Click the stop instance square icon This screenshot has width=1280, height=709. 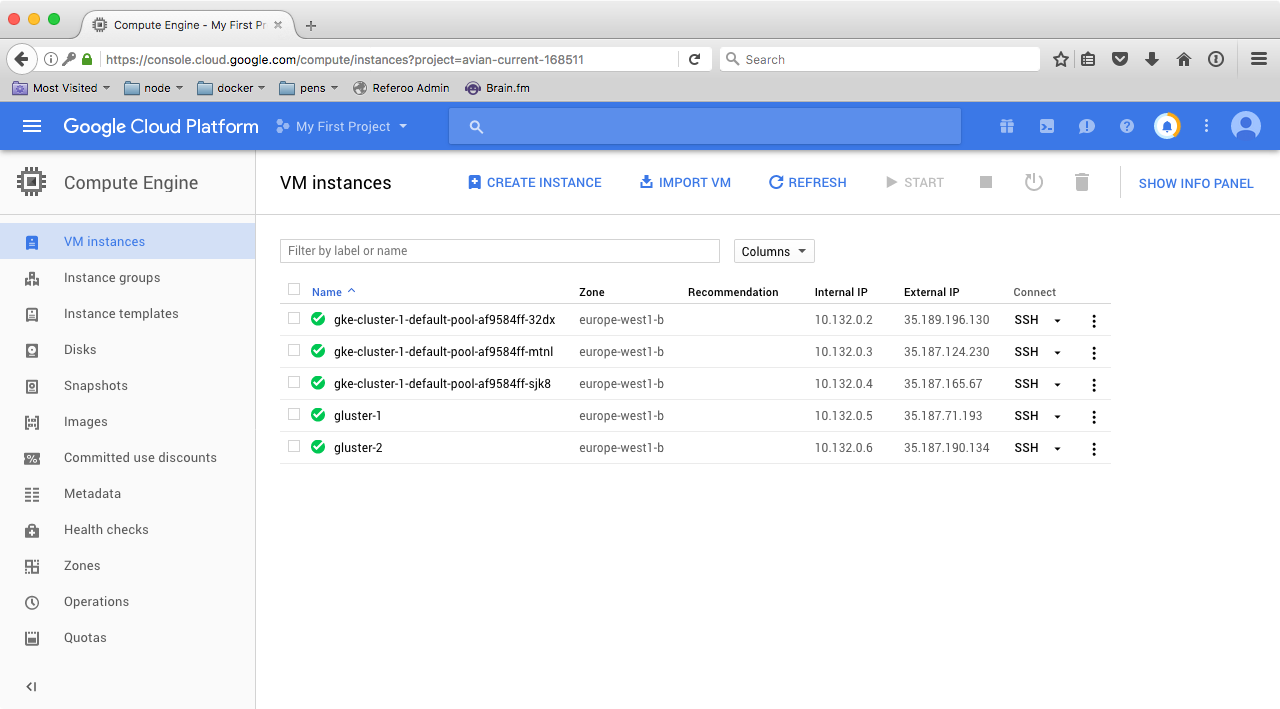(986, 182)
